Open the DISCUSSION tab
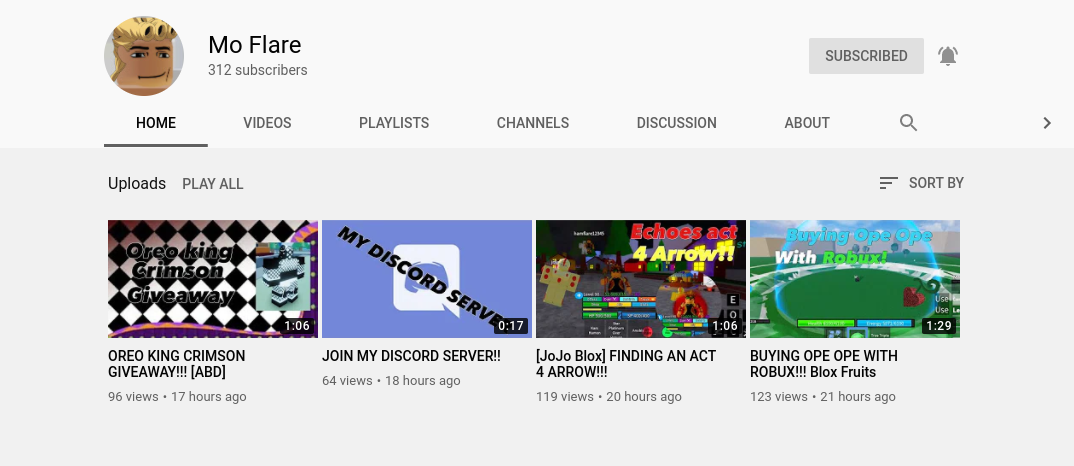 (x=677, y=123)
